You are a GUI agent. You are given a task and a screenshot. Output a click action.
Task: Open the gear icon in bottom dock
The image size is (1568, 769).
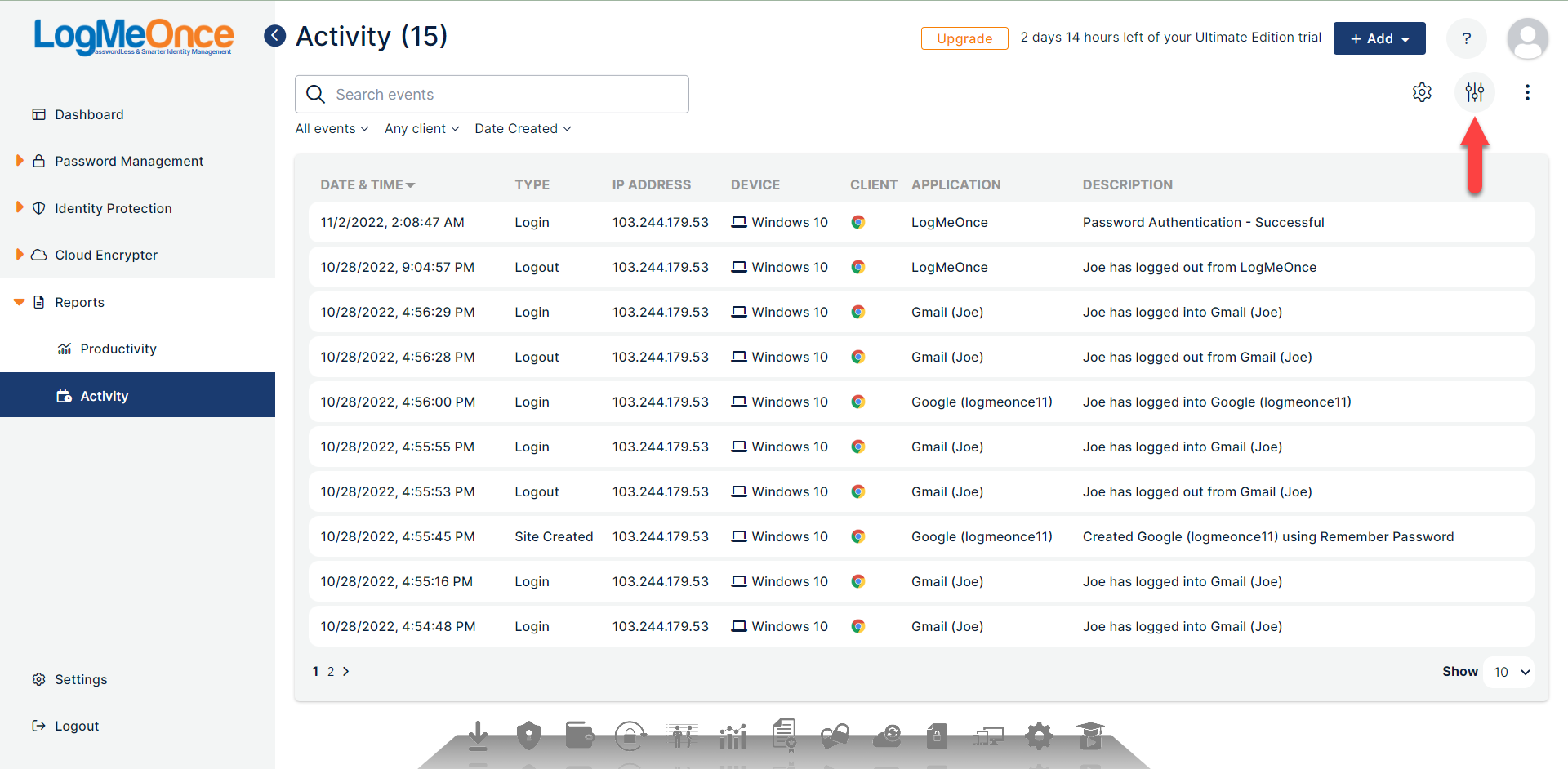[x=1039, y=736]
